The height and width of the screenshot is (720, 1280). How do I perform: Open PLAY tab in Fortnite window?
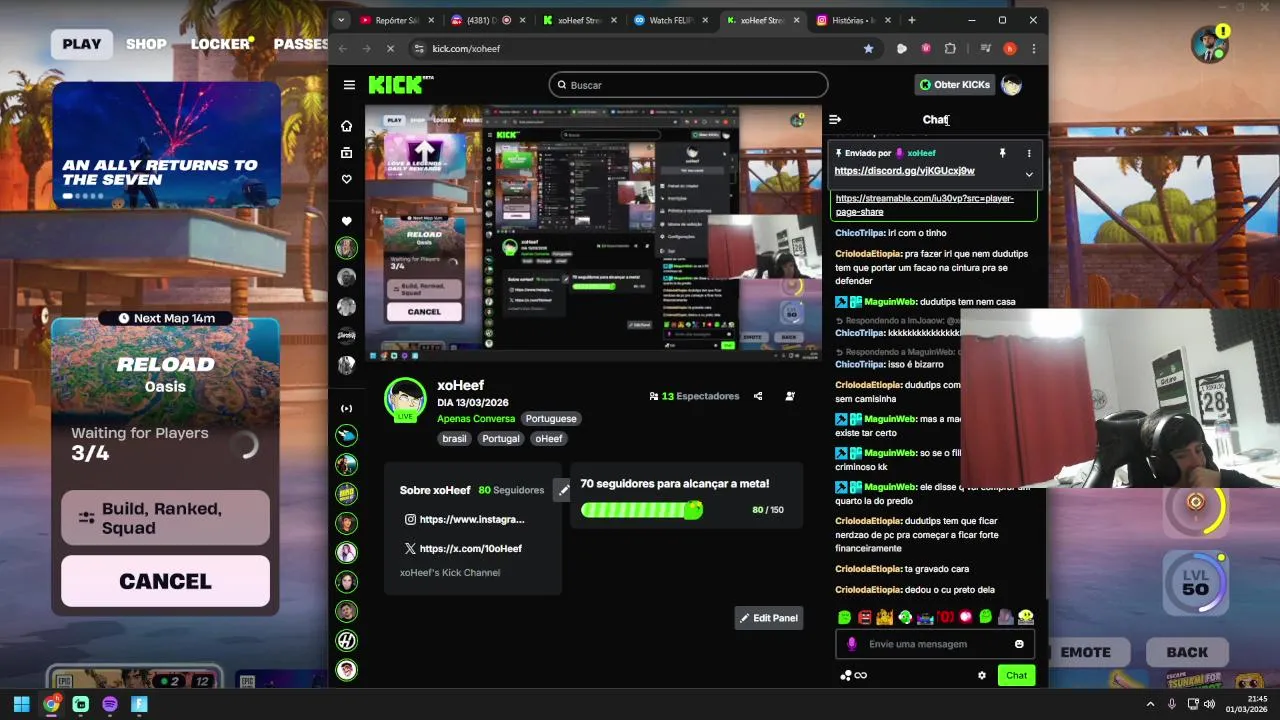pyautogui.click(x=82, y=44)
